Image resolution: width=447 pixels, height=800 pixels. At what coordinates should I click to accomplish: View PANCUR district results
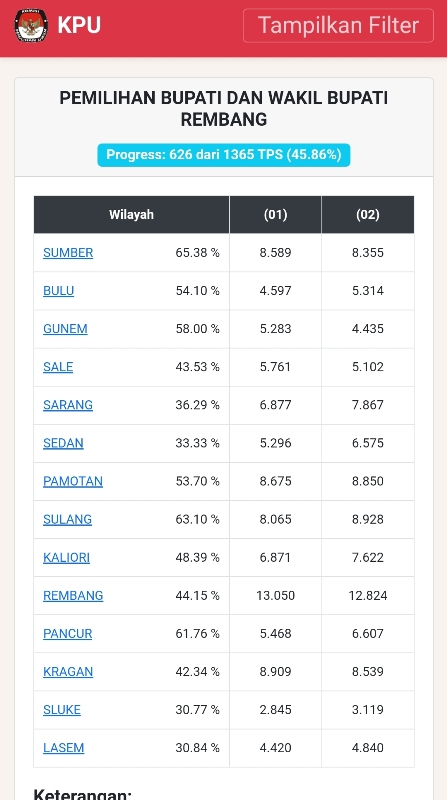68,633
